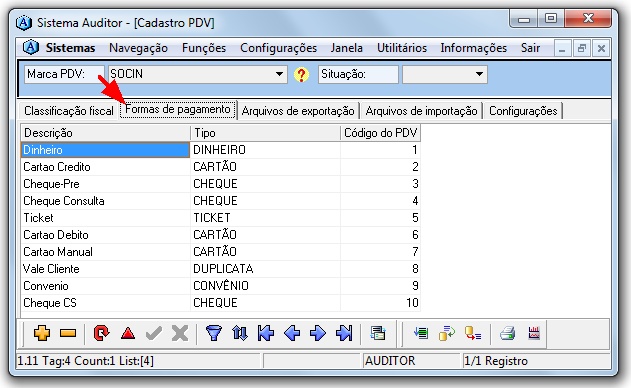Viewport: 631px width, 388px height.
Task: Add a new record with the plus icon
Action: coord(42,333)
